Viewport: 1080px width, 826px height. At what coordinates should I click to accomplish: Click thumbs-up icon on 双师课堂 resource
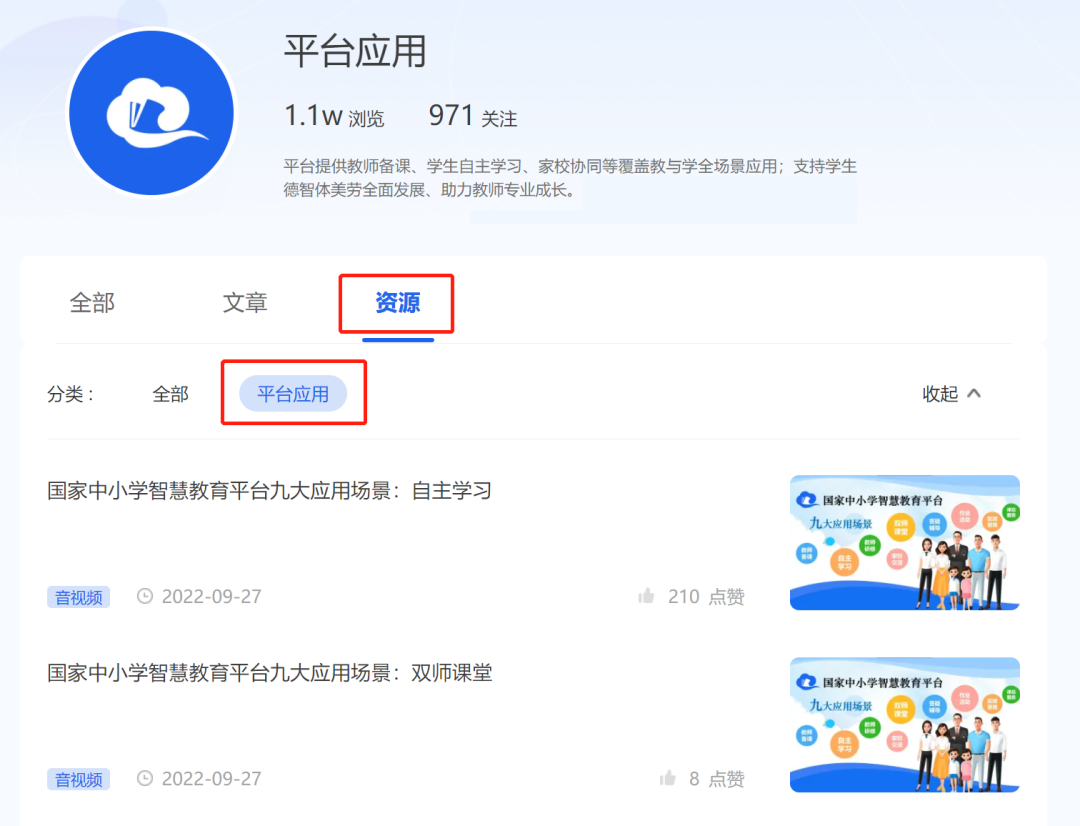coord(667,779)
